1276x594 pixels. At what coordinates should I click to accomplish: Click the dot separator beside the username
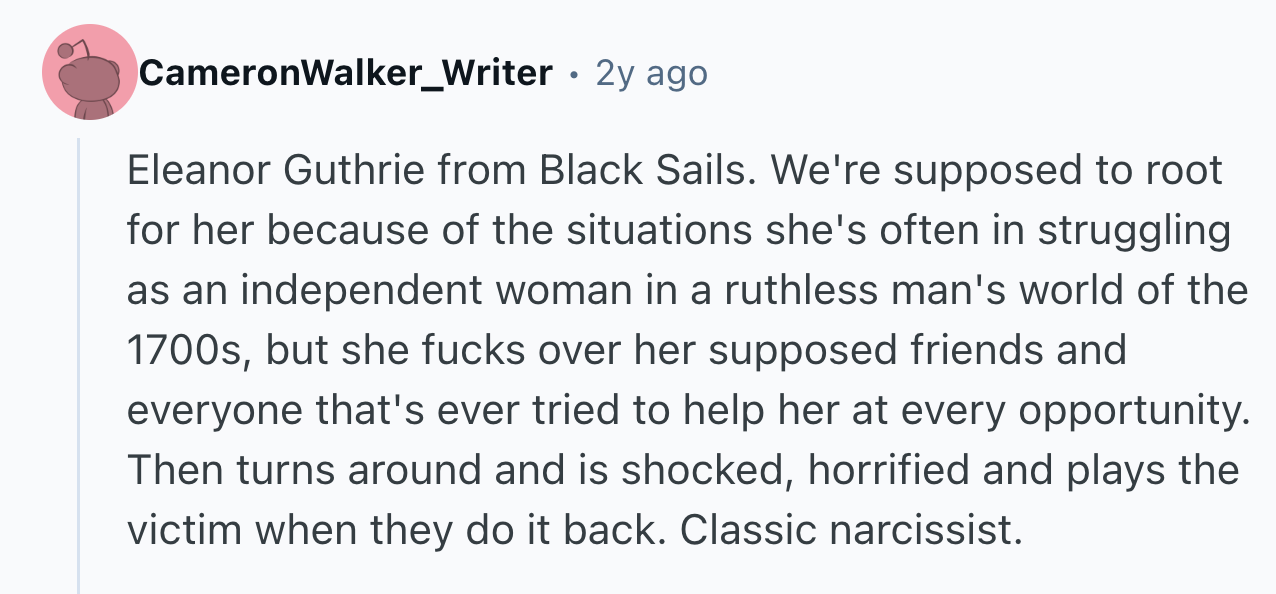(574, 75)
